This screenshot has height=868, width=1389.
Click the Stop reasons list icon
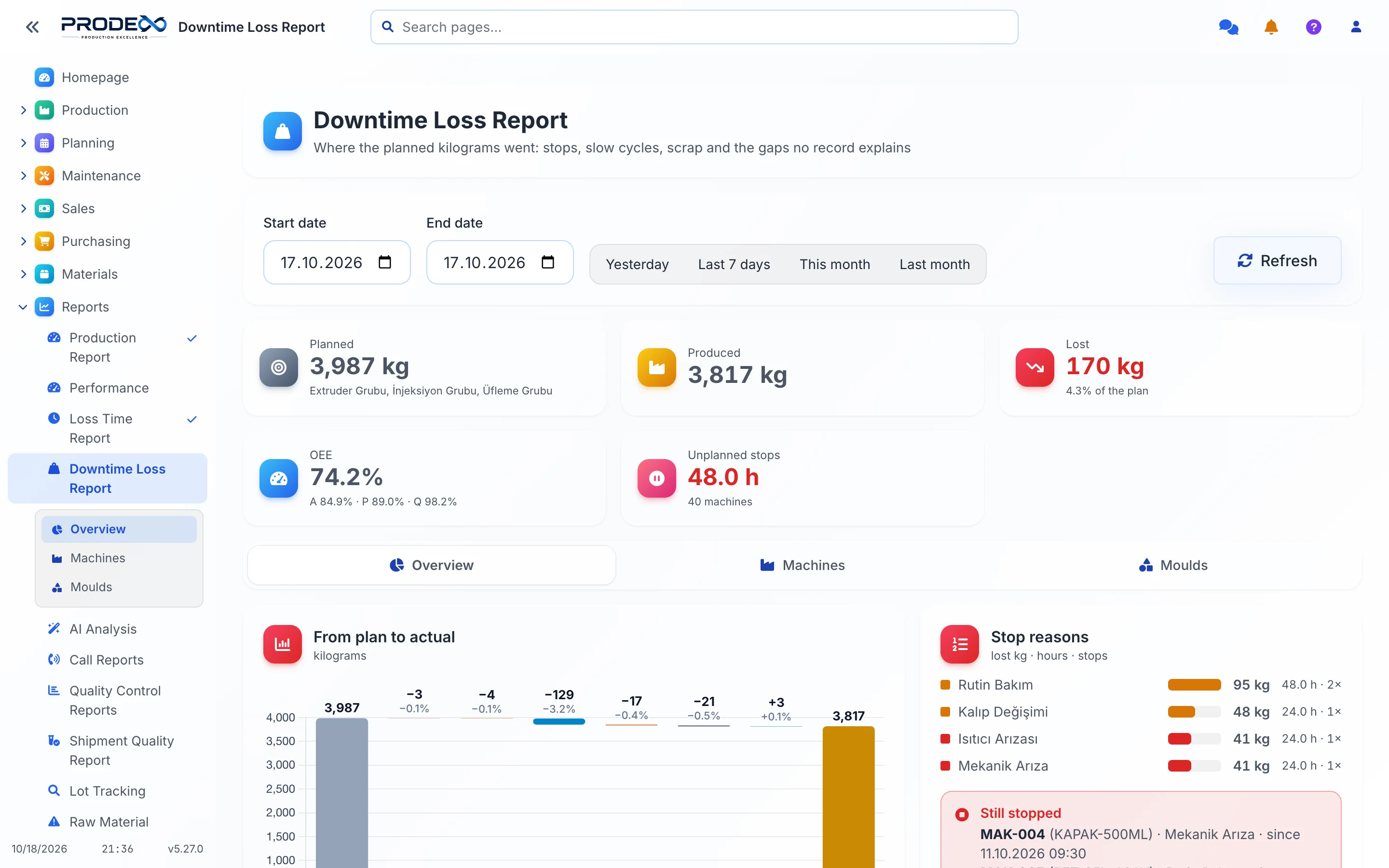[959, 644]
